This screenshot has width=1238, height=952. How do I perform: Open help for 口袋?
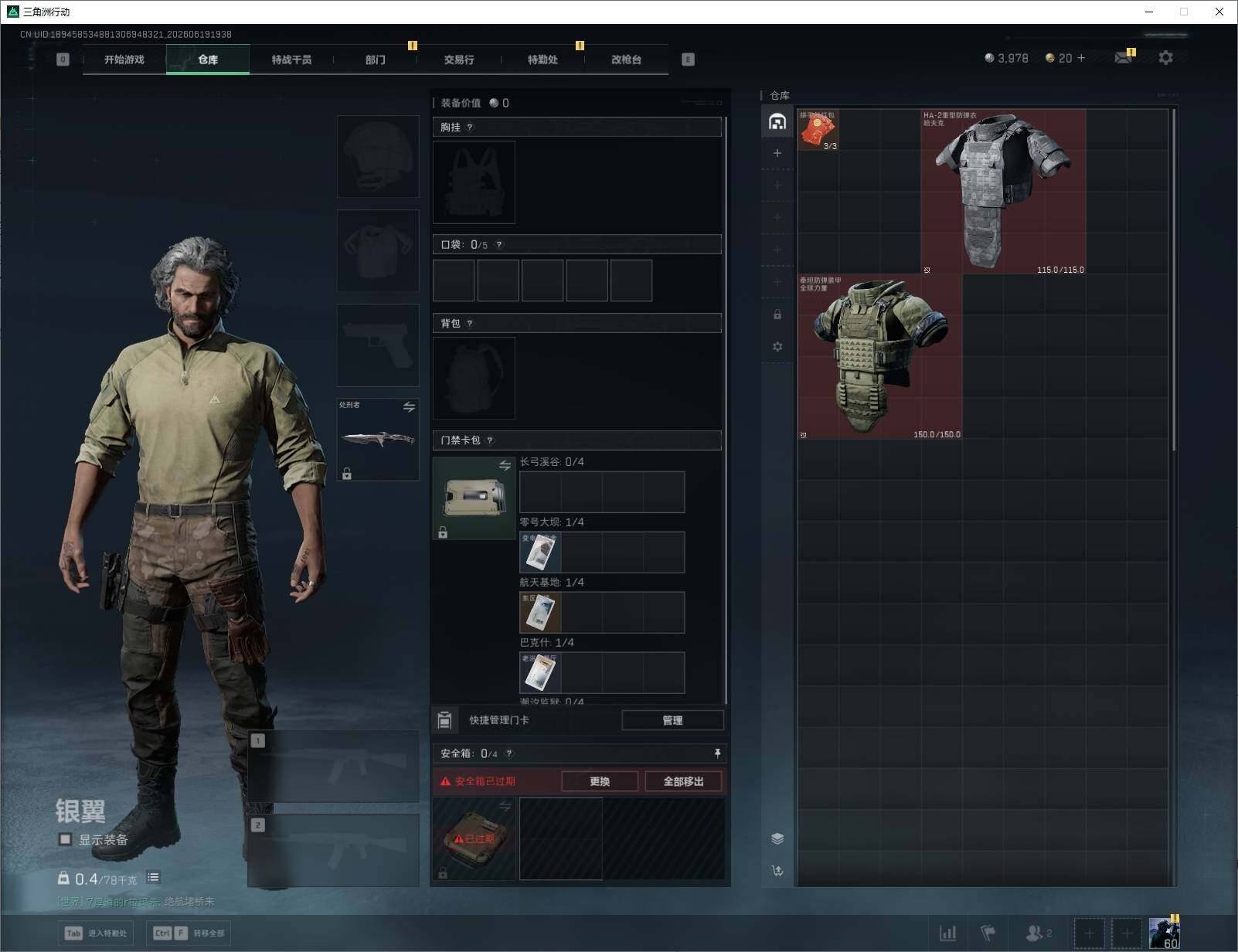(x=499, y=245)
